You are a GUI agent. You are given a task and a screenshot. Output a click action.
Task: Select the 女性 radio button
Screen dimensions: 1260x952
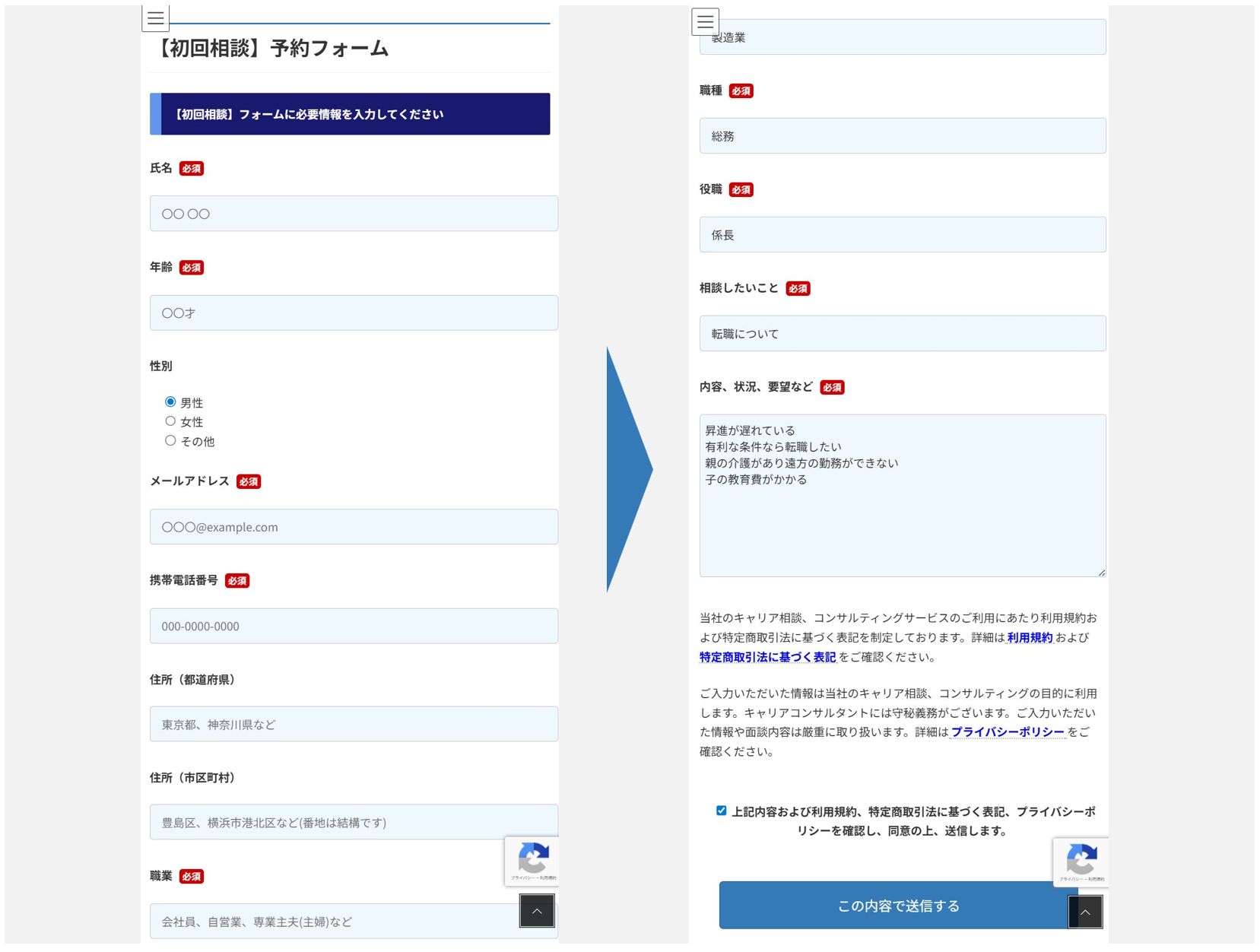point(170,421)
